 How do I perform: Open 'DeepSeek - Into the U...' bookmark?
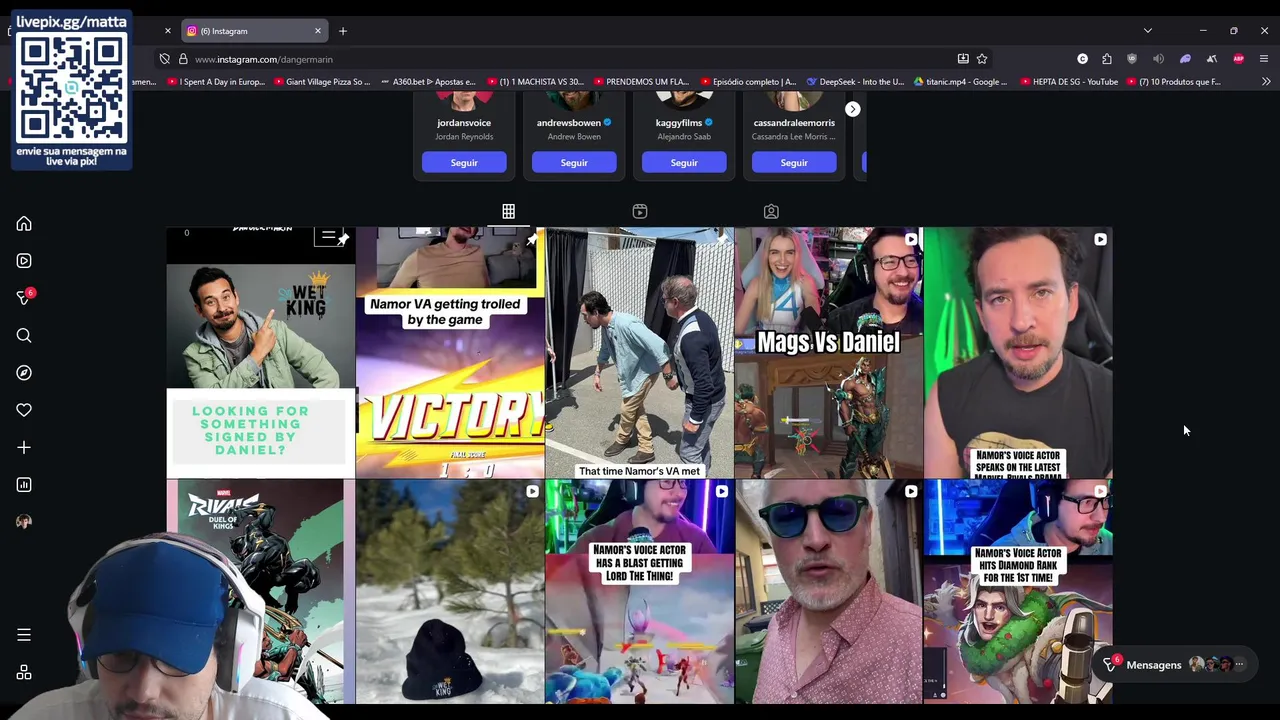855,82
